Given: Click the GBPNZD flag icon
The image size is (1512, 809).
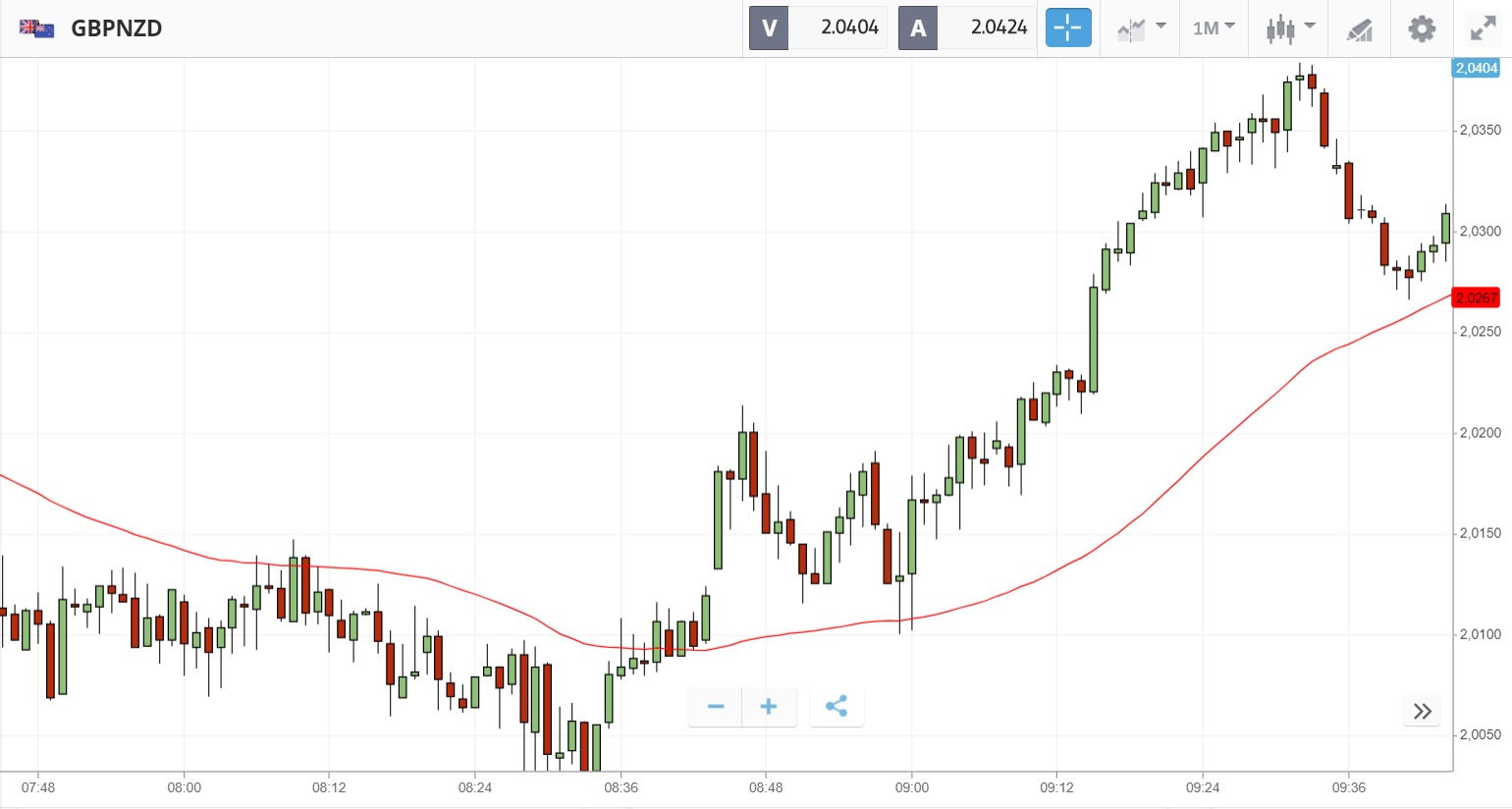Looking at the screenshot, I should (x=37, y=28).
